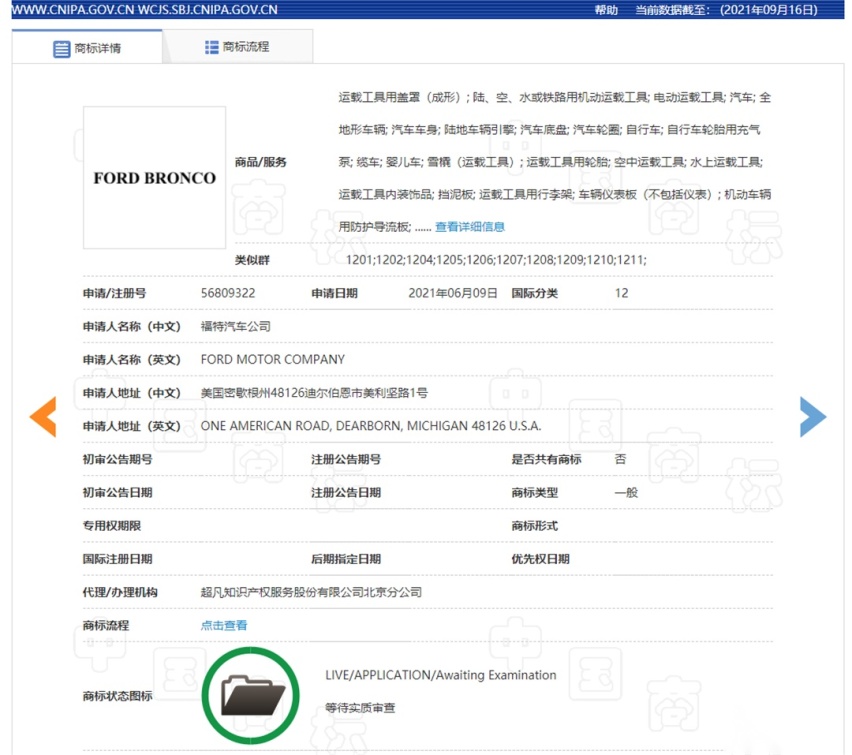
Task: Click the green folder status icon
Action: pos(250,695)
